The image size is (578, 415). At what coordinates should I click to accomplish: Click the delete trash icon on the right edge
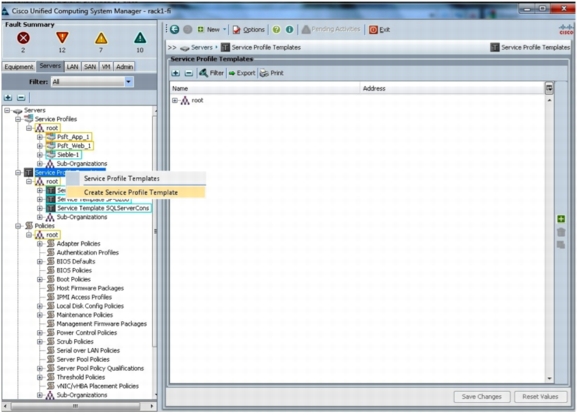[x=561, y=232]
